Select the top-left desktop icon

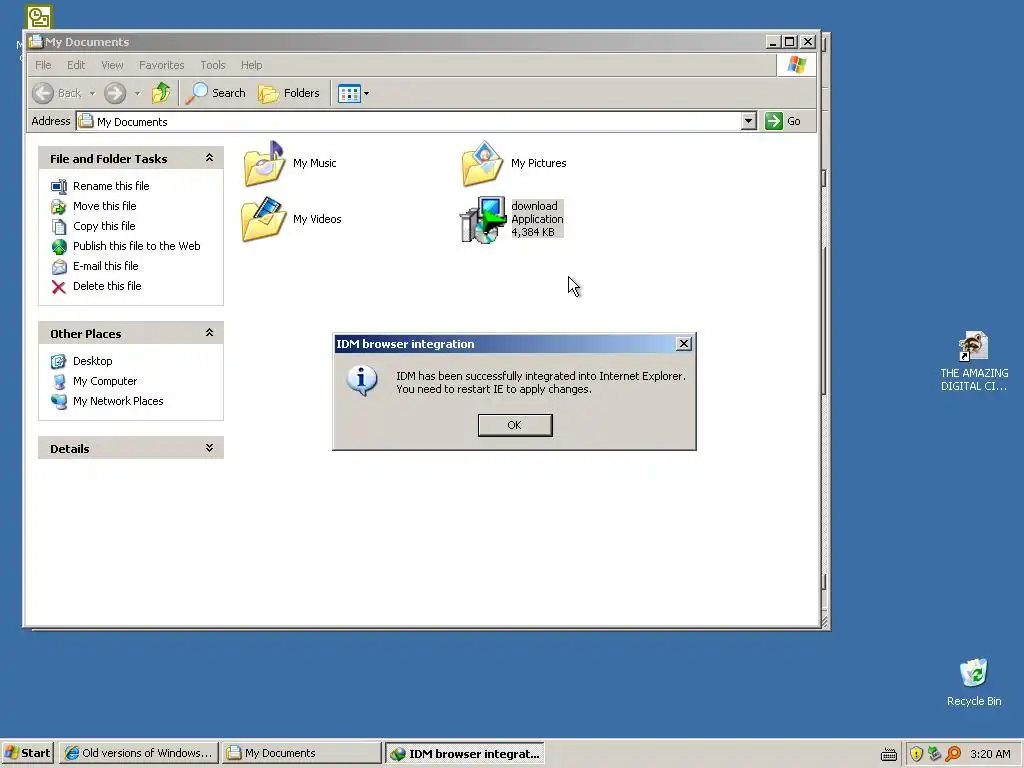coord(39,17)
